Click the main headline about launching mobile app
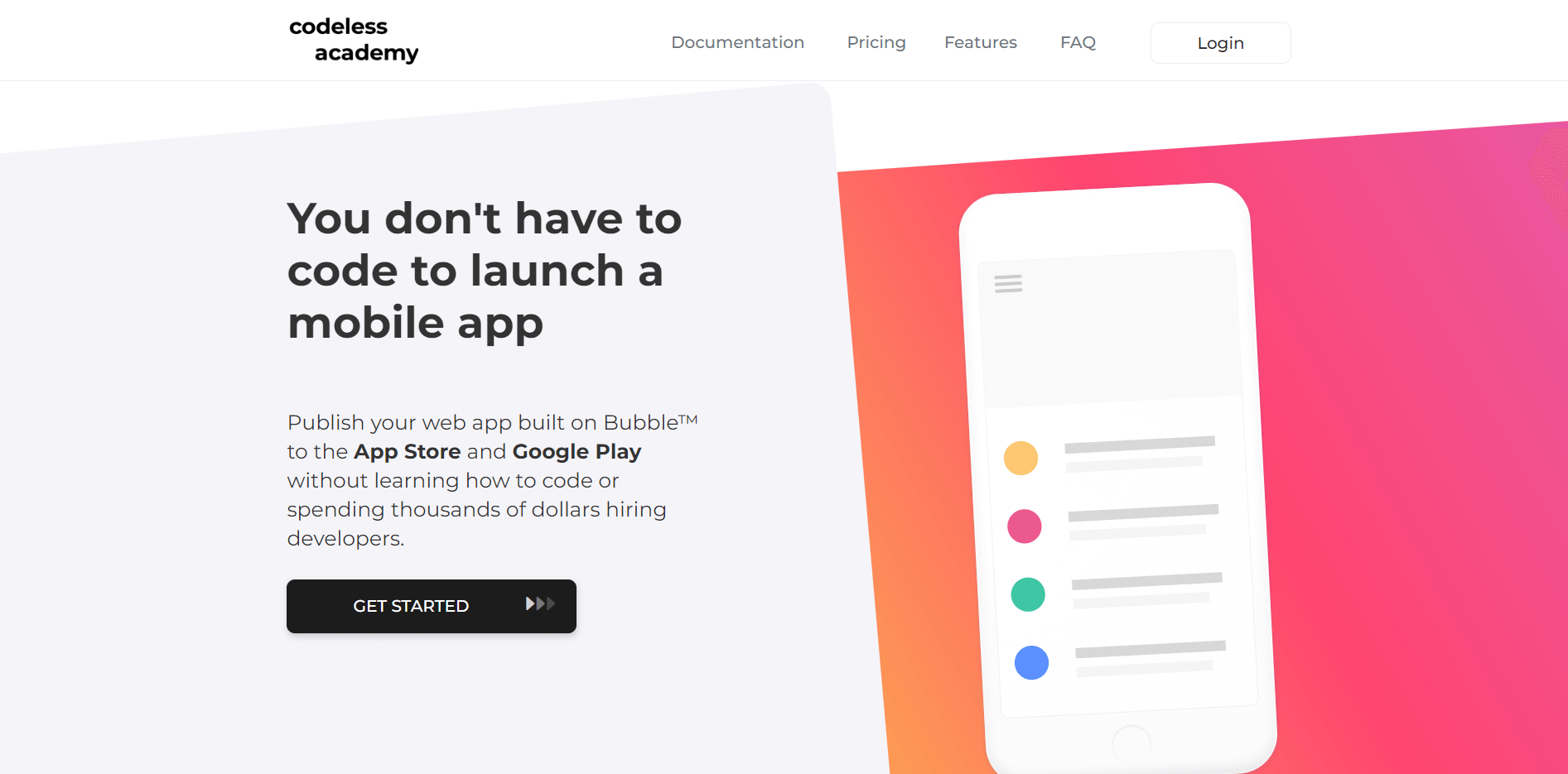Image resolution: width=1568 pixels, height=774 pixels. click(484, 271)
